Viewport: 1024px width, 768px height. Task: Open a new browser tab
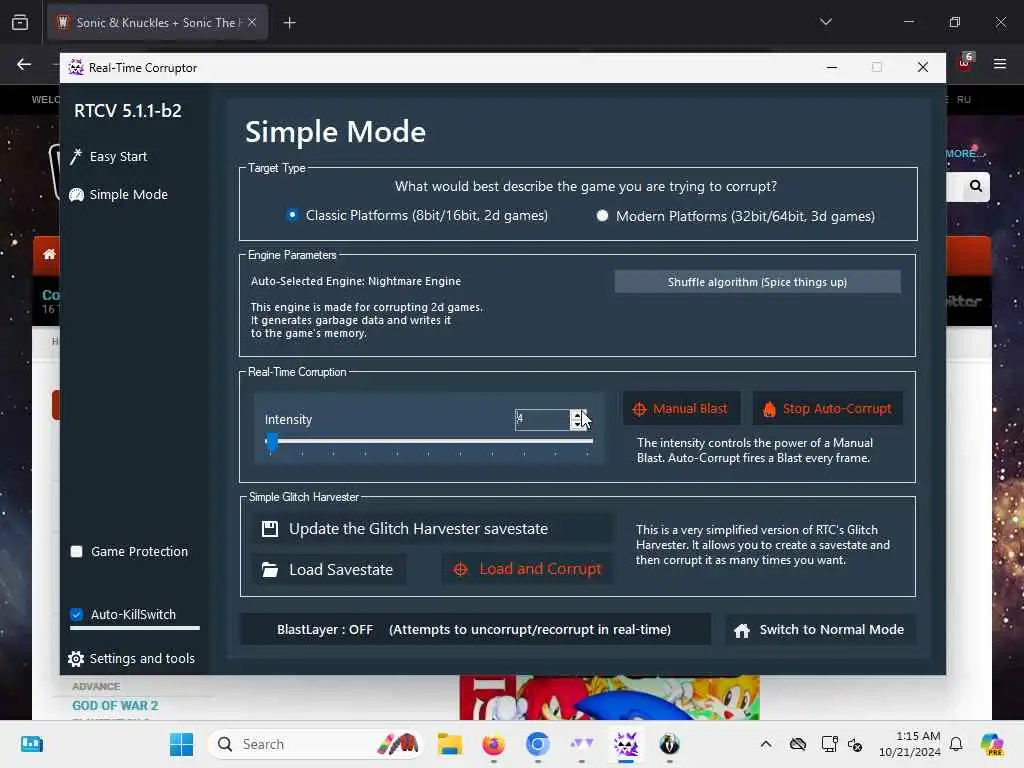[x=289, y=23]
